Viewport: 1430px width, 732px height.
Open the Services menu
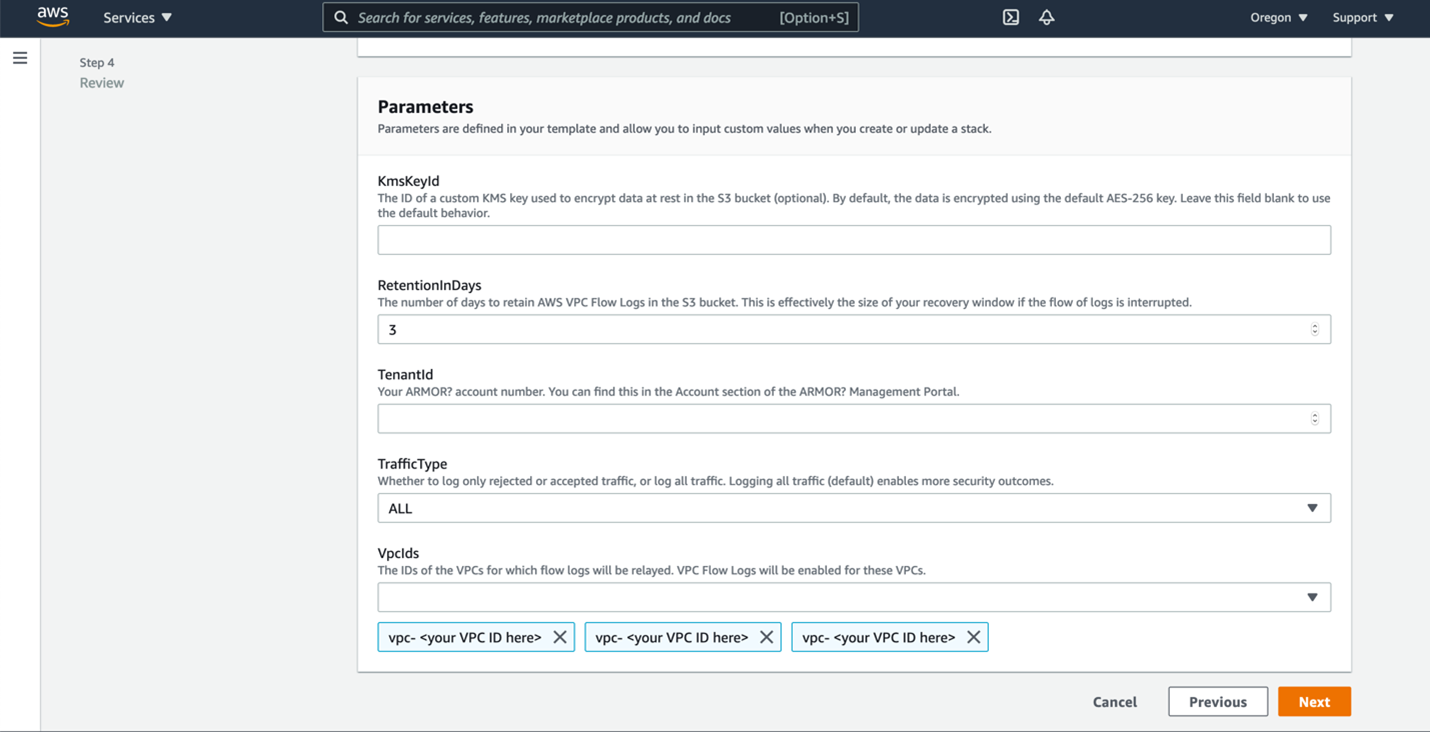[x=137, y=17]
